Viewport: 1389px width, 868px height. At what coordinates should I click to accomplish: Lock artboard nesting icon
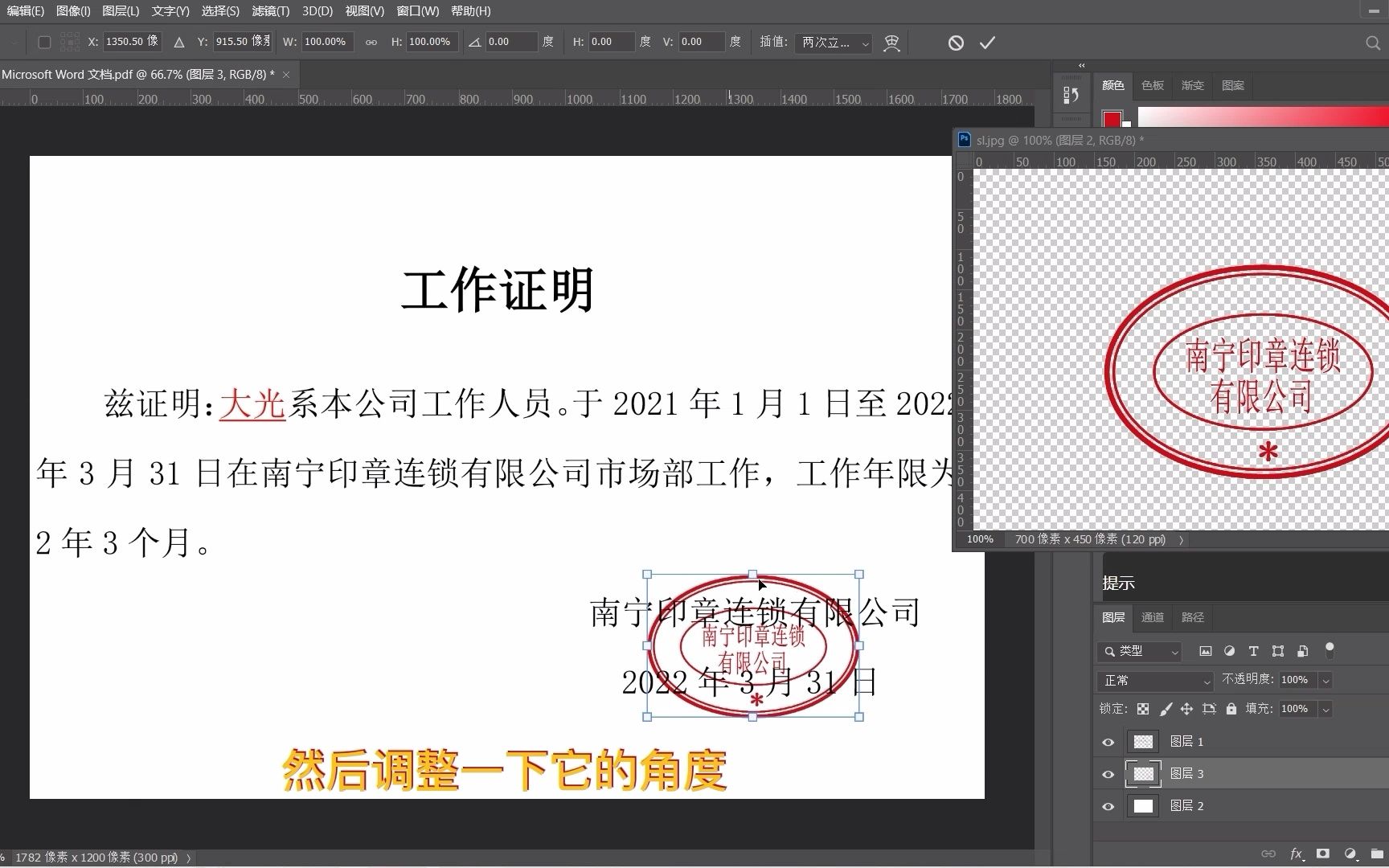point(1209,709)
